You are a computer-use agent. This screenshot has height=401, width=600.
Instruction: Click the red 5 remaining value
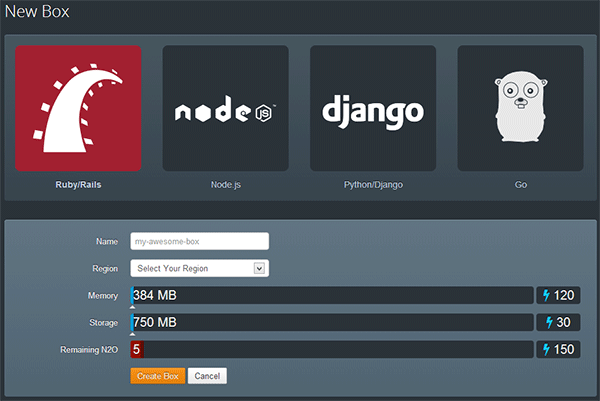click(137, 349)
